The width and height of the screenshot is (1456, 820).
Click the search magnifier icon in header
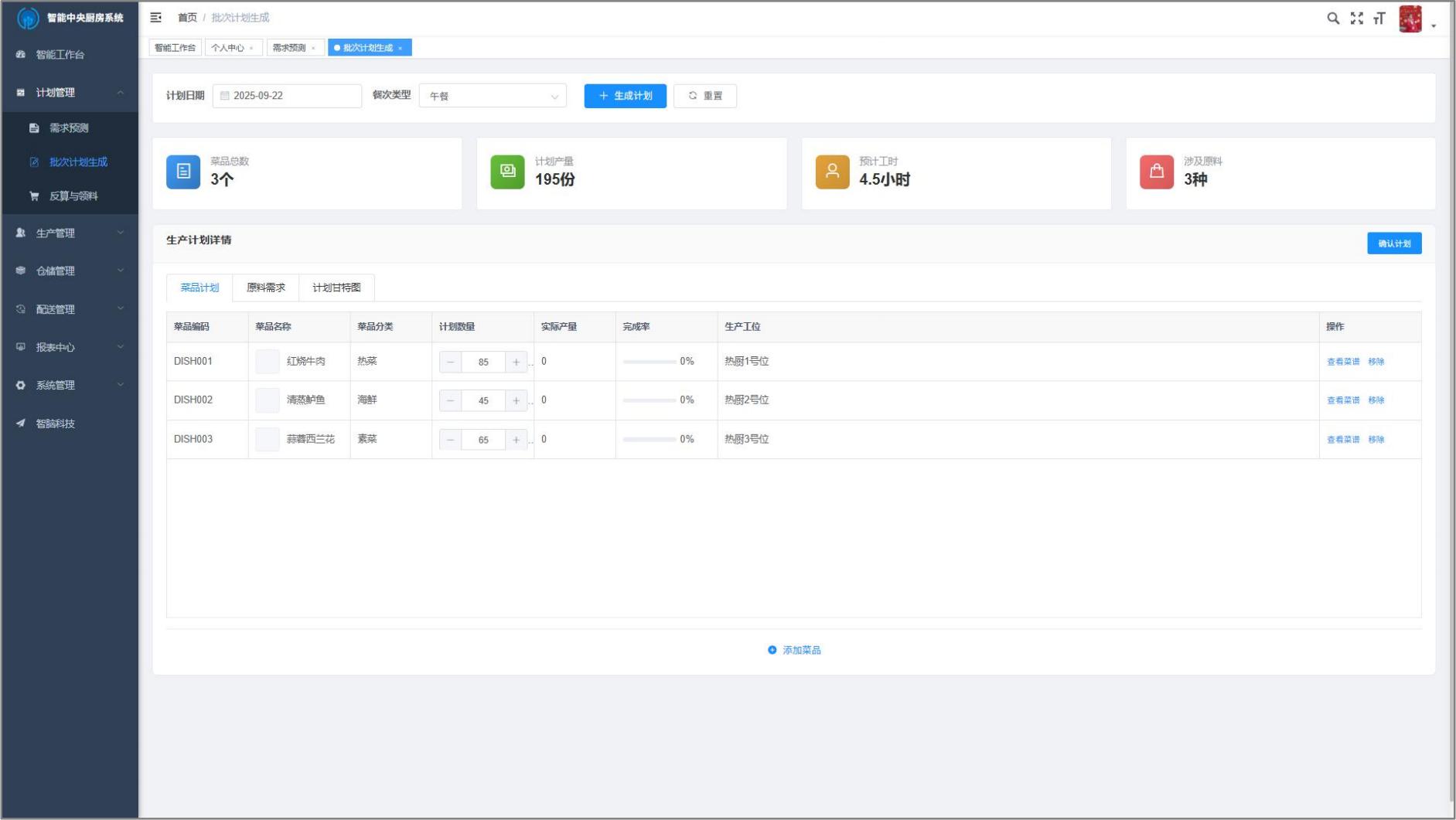(x=1332, y=19)
